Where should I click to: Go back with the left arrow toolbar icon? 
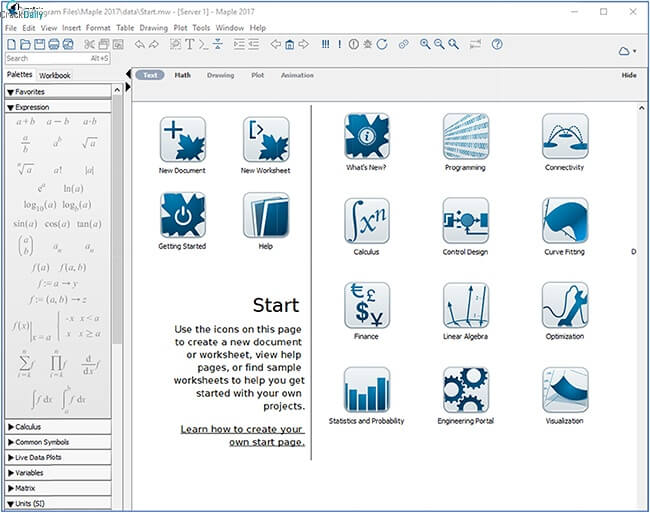pyautogui.click(x=276, y=44)
